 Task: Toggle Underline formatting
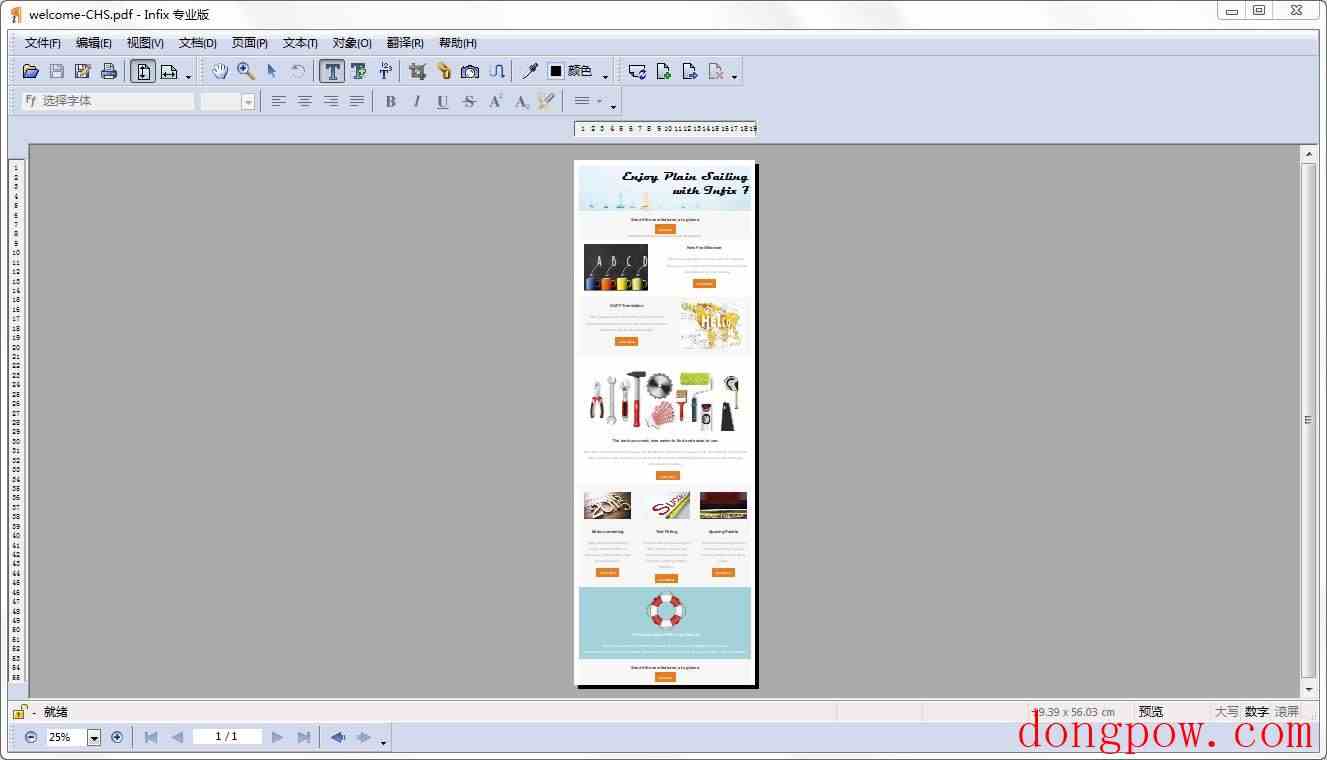[x=442, y=101]
